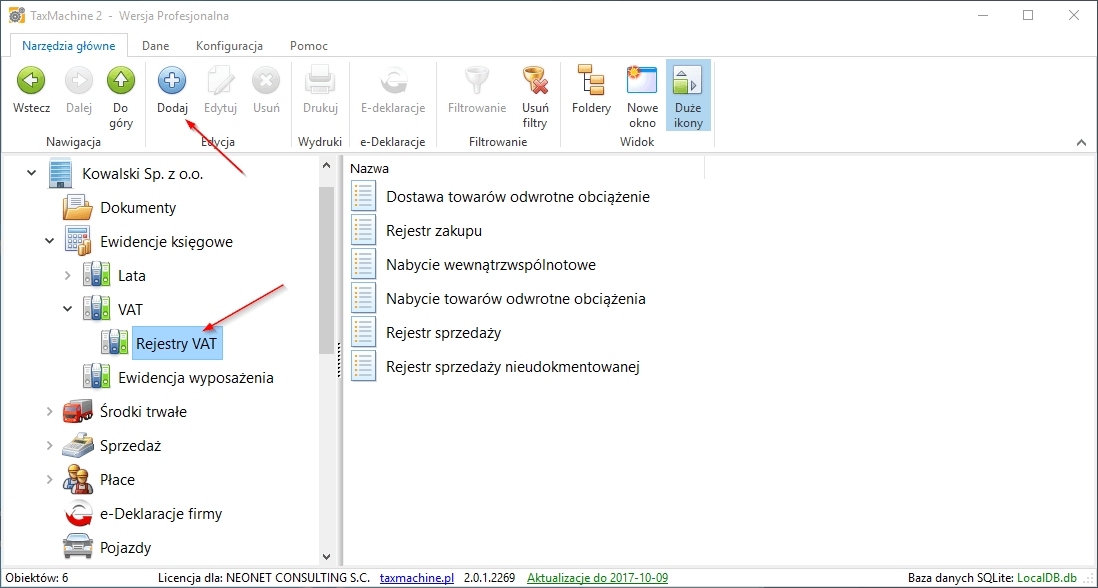Viewport: 1098px width, 588px height.
Task: Remove filters with Usuń filtry icon
Action: pos(535,82)
